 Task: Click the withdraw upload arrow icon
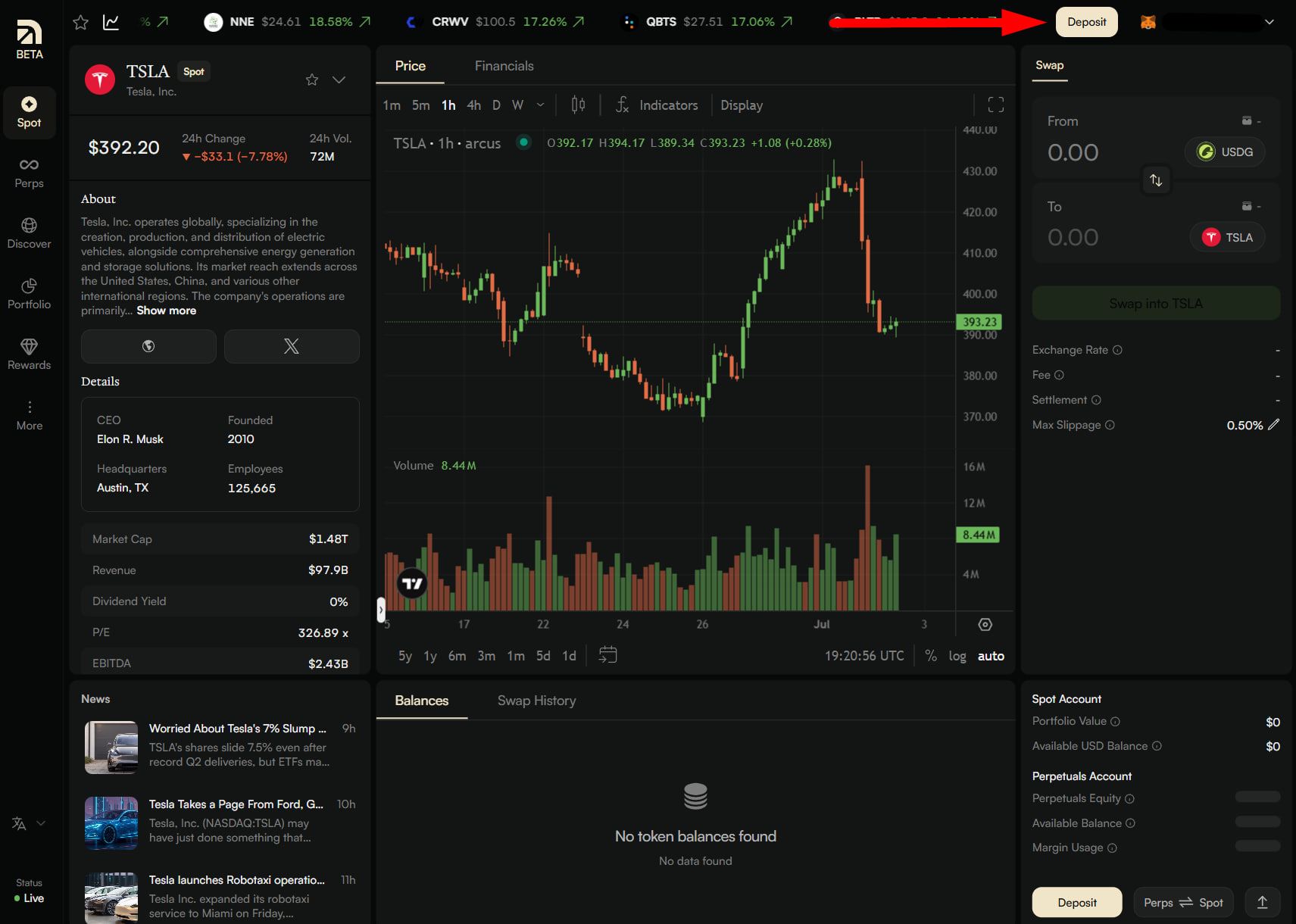pos(1263,902)
